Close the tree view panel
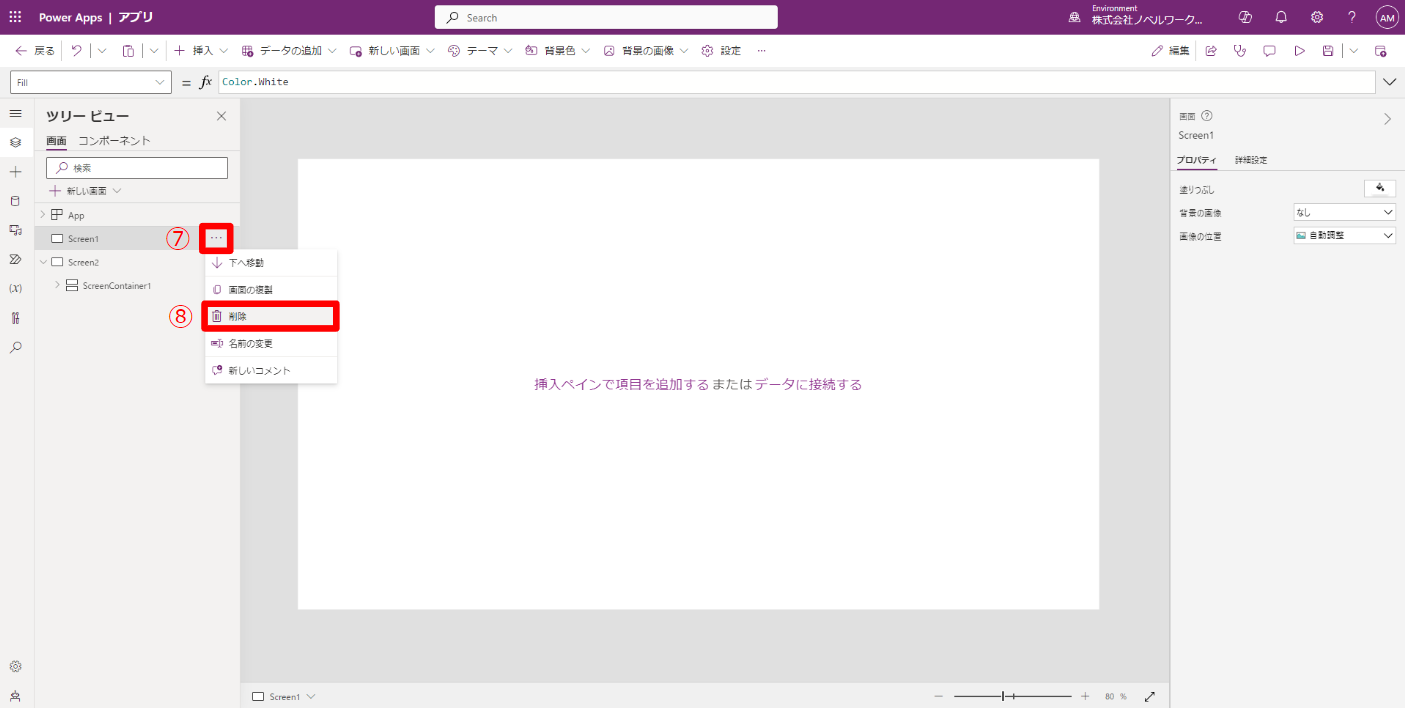 pos(221,116)
